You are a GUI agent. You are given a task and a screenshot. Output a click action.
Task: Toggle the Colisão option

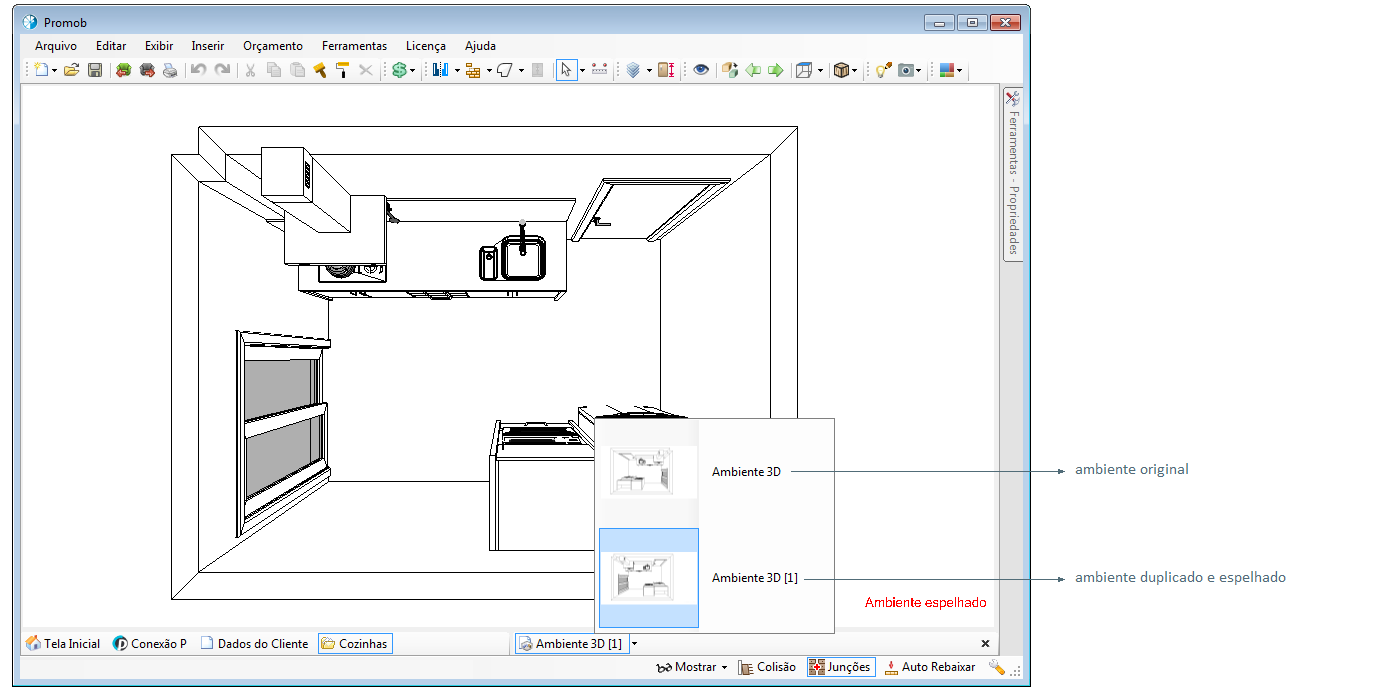tap(767, 667)
